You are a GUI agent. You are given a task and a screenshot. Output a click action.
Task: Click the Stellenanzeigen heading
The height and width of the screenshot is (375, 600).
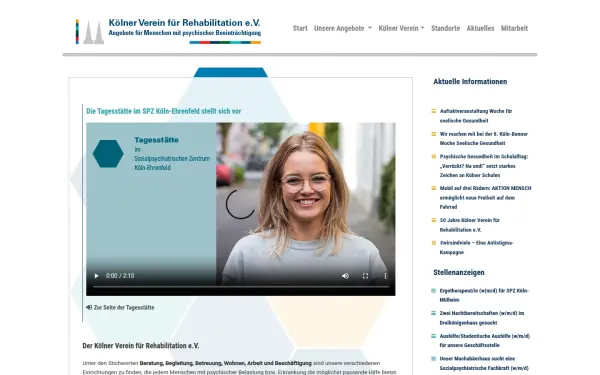coord(459,272)
